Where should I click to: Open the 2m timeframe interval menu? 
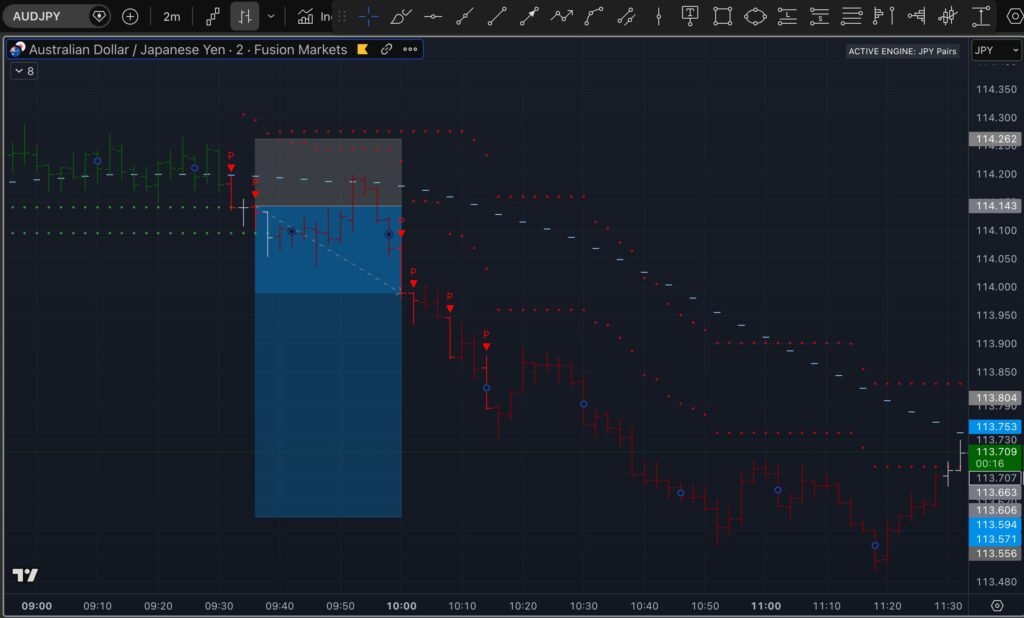coord(172,16)
